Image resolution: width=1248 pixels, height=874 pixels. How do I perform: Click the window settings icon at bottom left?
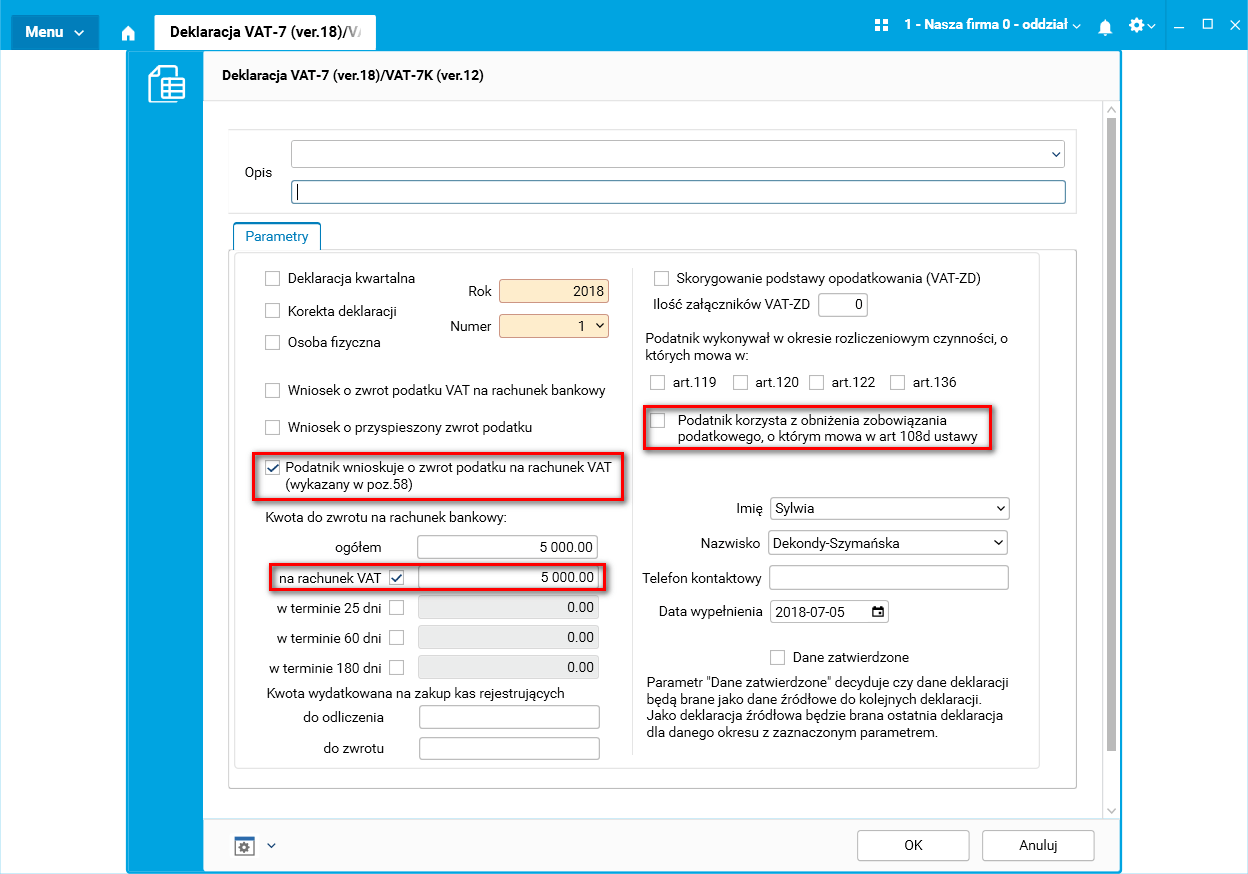coord(245,846)
